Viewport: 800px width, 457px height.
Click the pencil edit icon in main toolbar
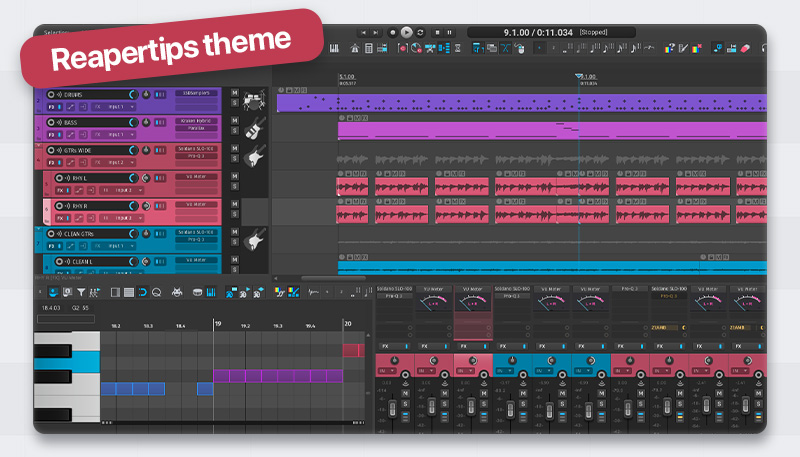[x=683, y=48]
